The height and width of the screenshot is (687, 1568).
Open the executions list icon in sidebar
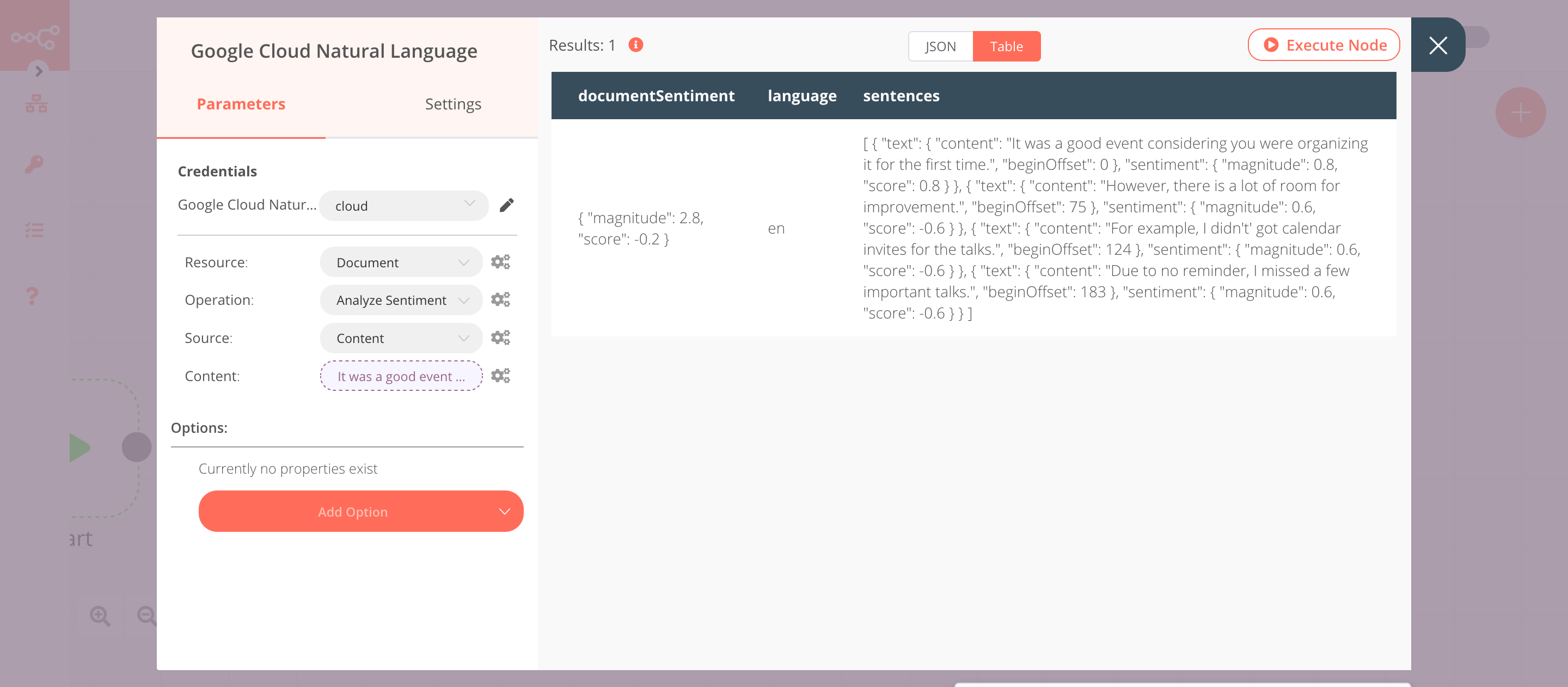(x=35, y=229)
